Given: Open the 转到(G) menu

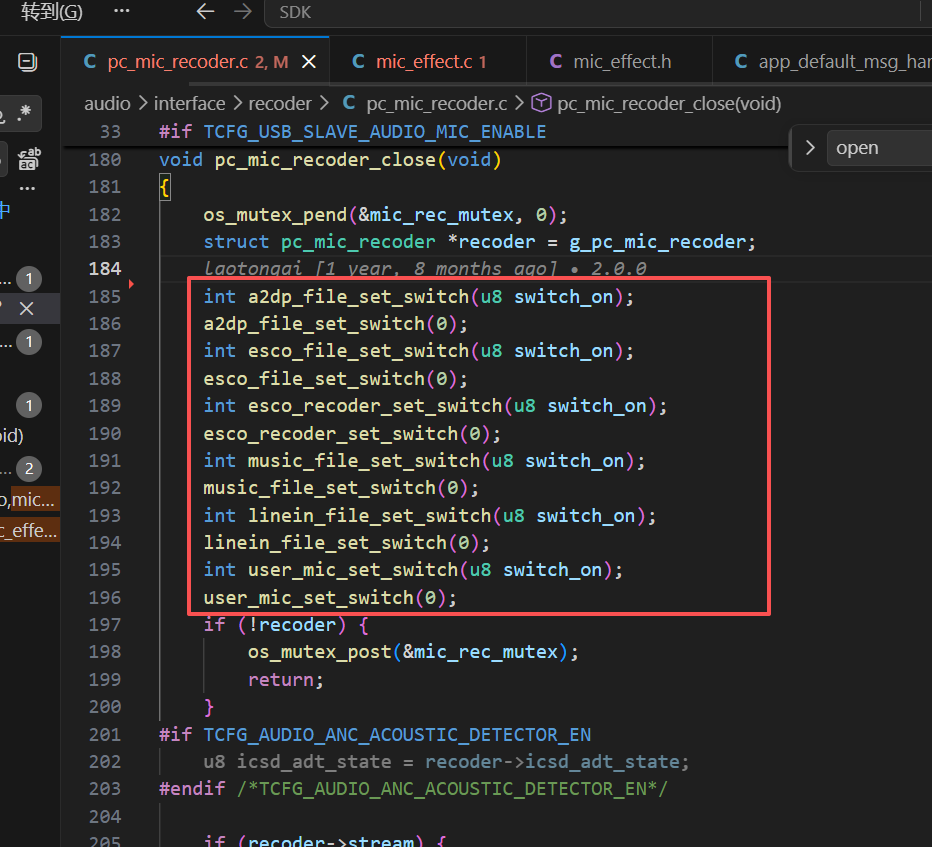Looking at the screenshot, I should [52, 11].
